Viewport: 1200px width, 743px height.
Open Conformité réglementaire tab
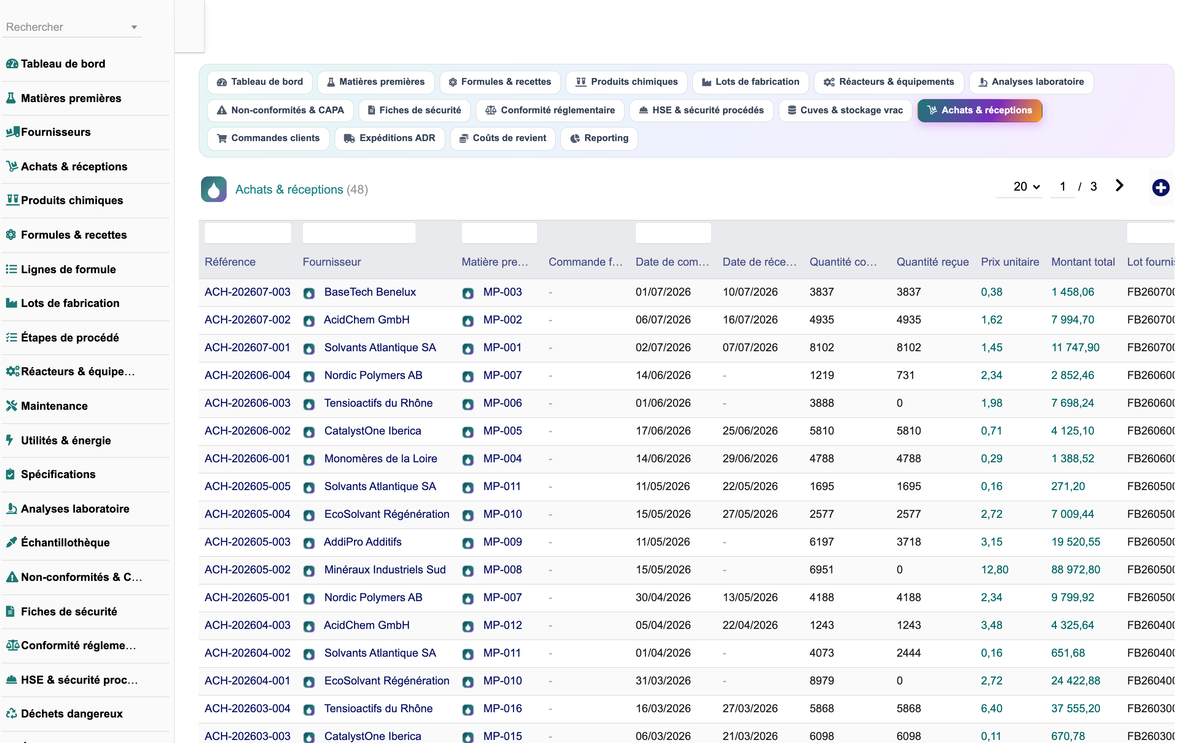pos(550,110)
